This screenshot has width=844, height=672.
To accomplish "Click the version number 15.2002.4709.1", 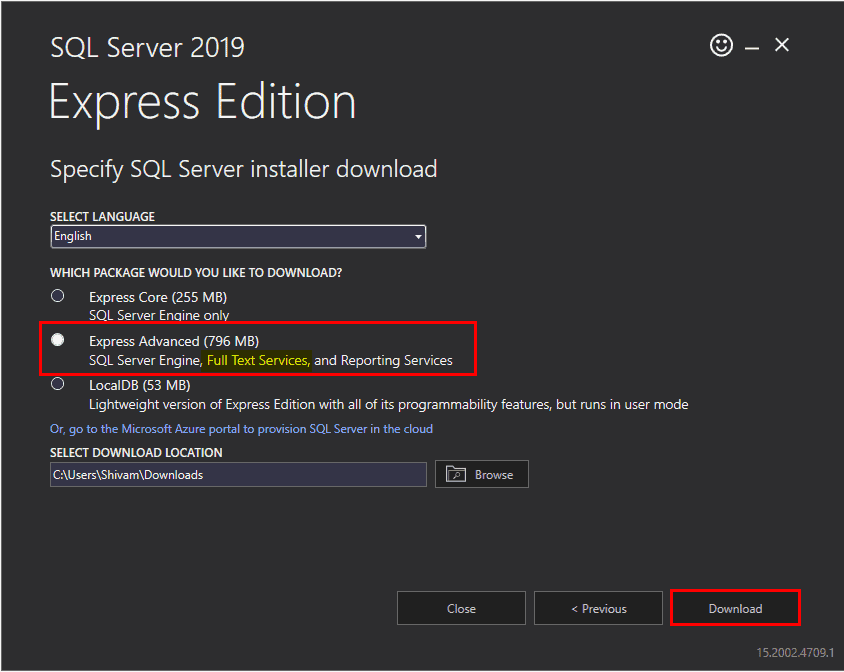I will [x=794, y=652].
